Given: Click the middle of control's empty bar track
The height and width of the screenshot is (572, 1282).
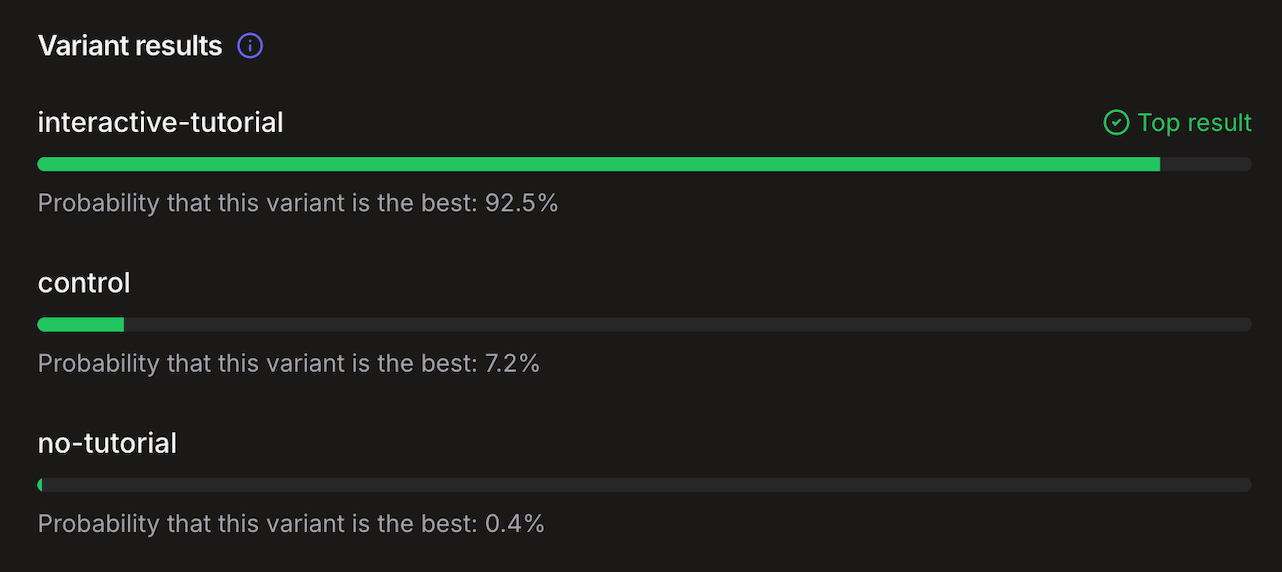Looking at the screenshot, I should (x=687, y=324).
